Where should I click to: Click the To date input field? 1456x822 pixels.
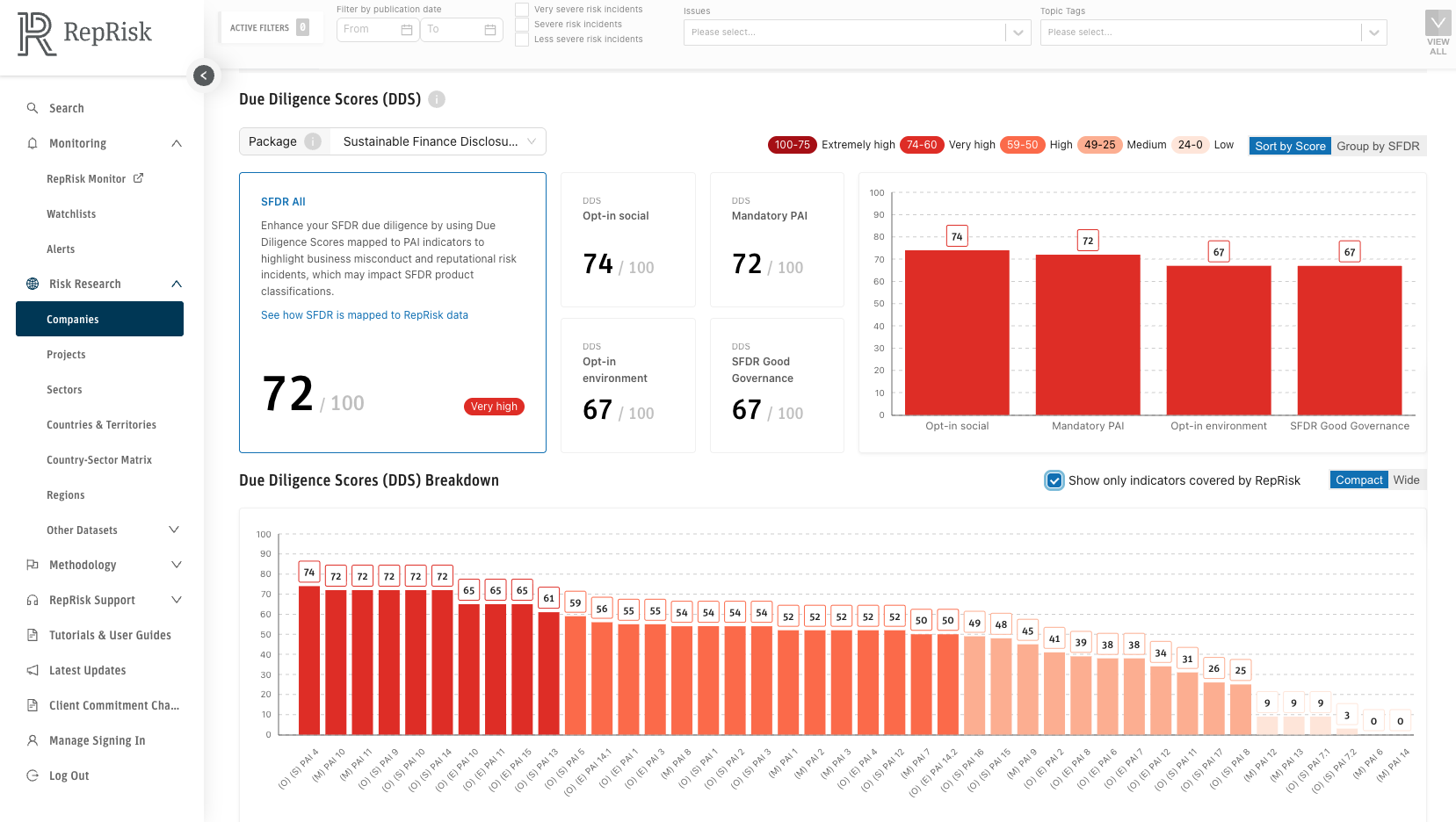point(453,30)
